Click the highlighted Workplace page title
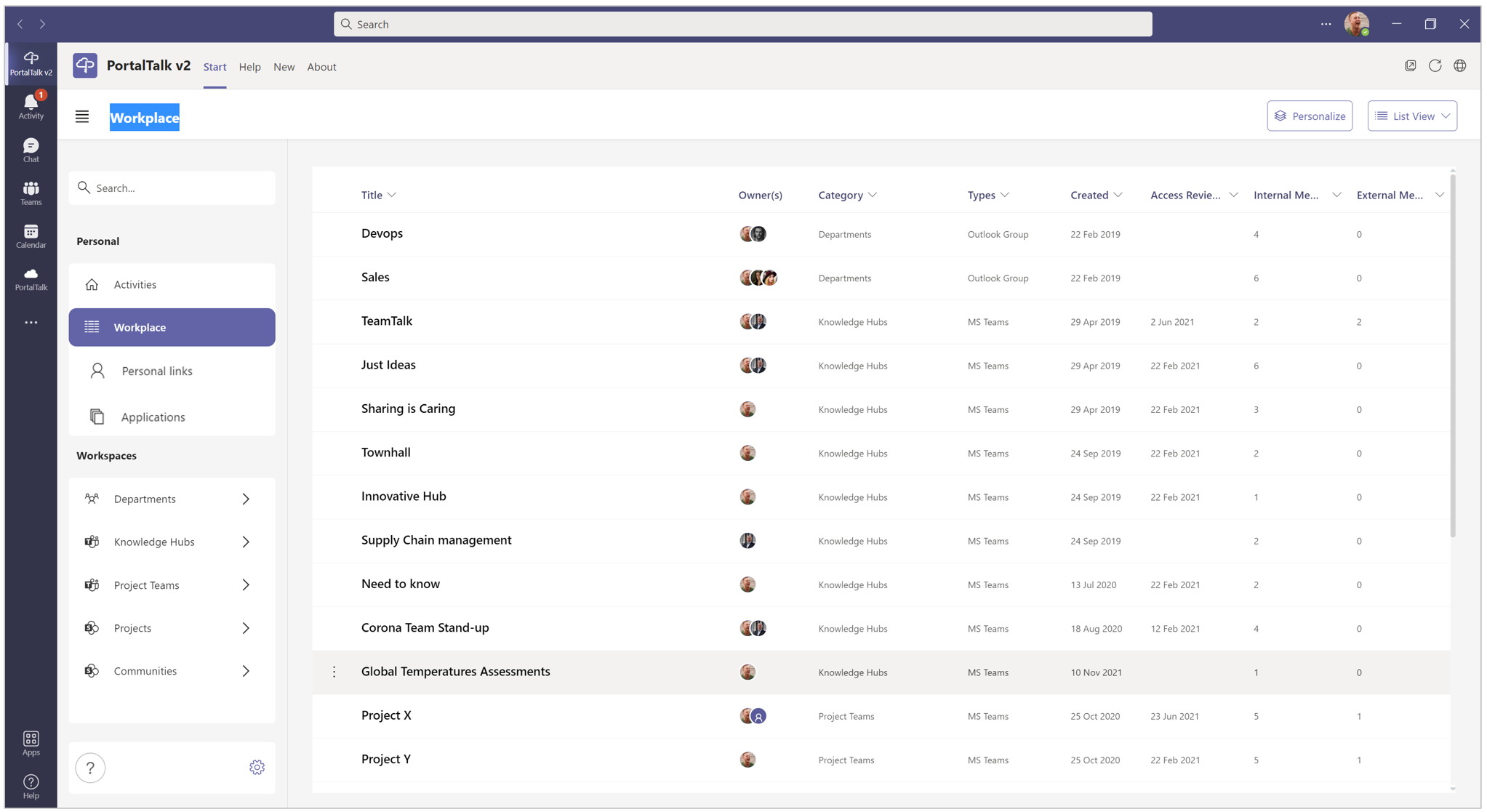 point(145,117)
